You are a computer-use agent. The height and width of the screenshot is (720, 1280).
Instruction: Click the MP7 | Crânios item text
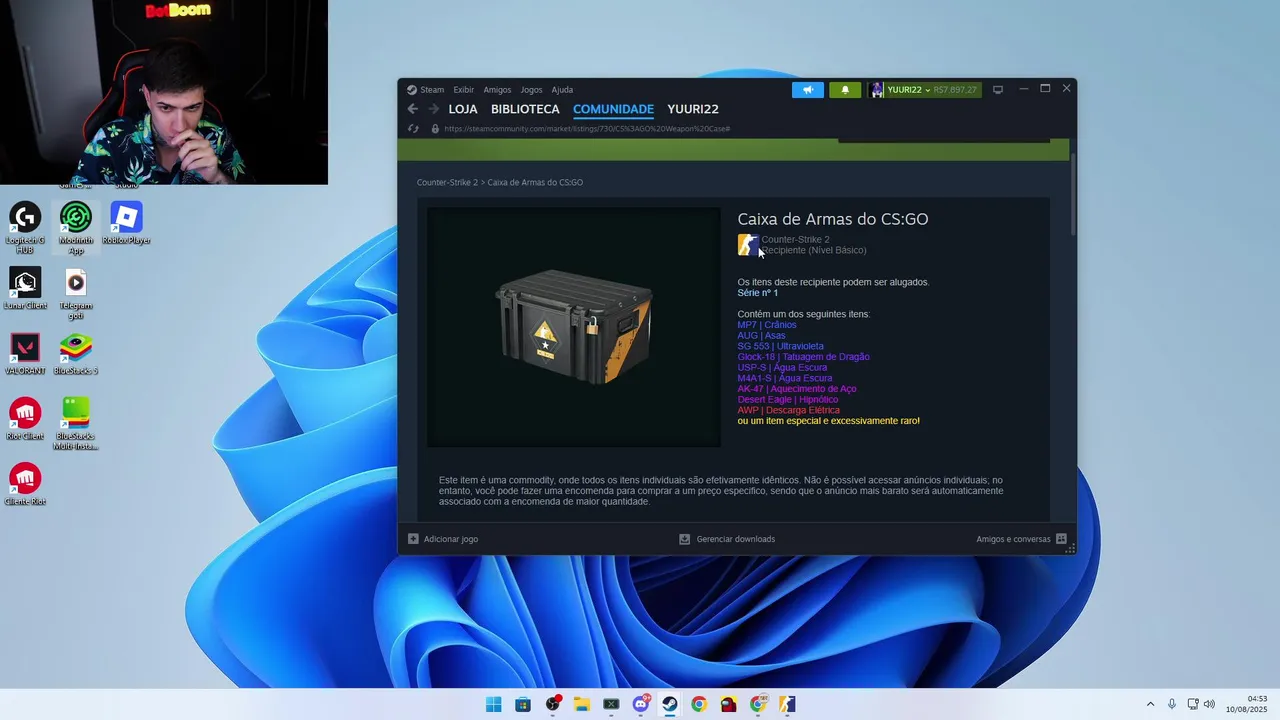coord(767,325)
